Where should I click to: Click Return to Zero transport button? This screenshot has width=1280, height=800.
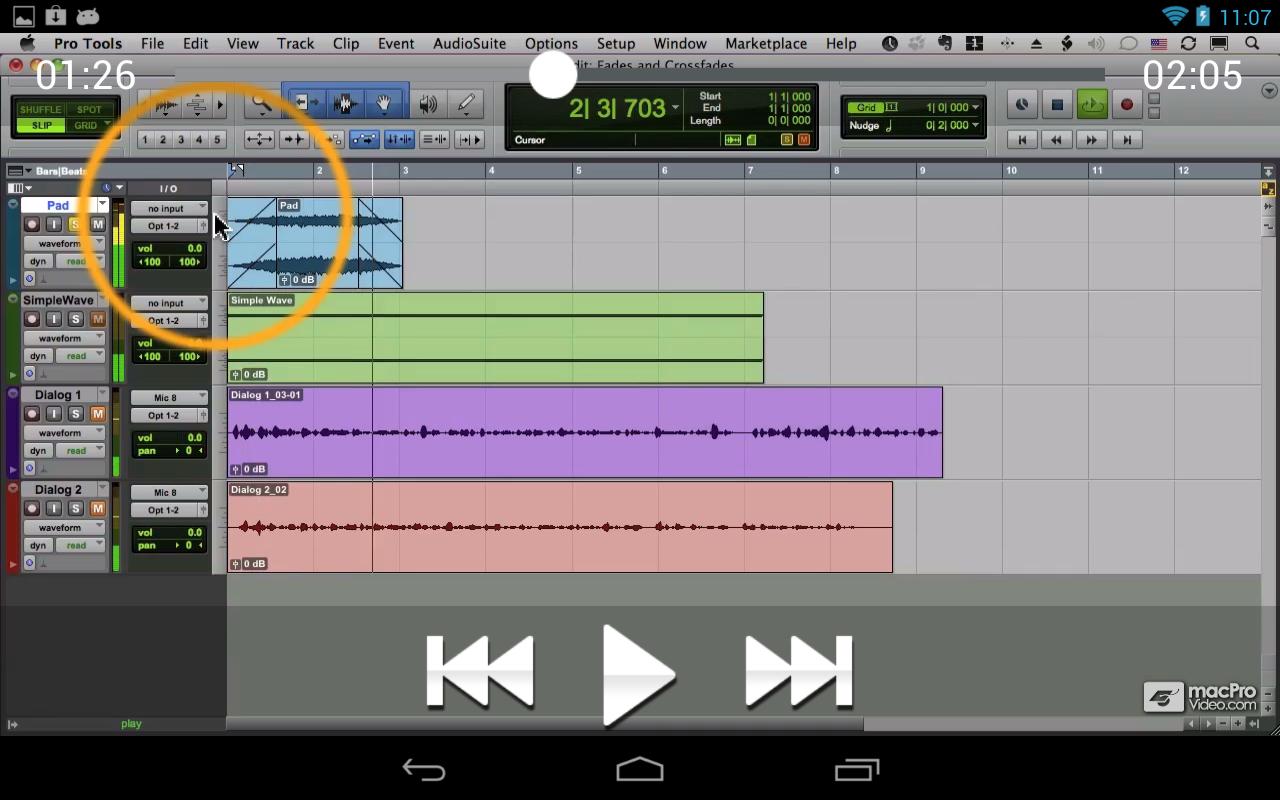coord(1022,140)
